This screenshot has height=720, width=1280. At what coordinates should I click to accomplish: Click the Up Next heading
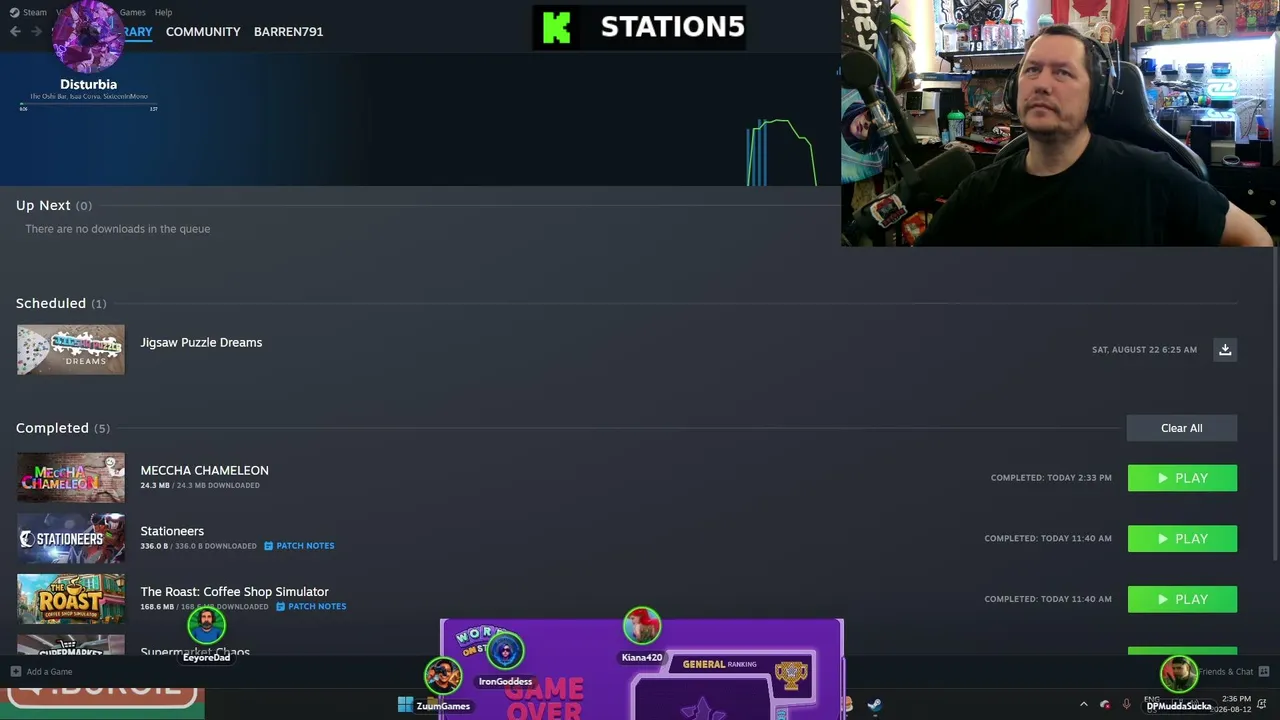coord(43,205)
